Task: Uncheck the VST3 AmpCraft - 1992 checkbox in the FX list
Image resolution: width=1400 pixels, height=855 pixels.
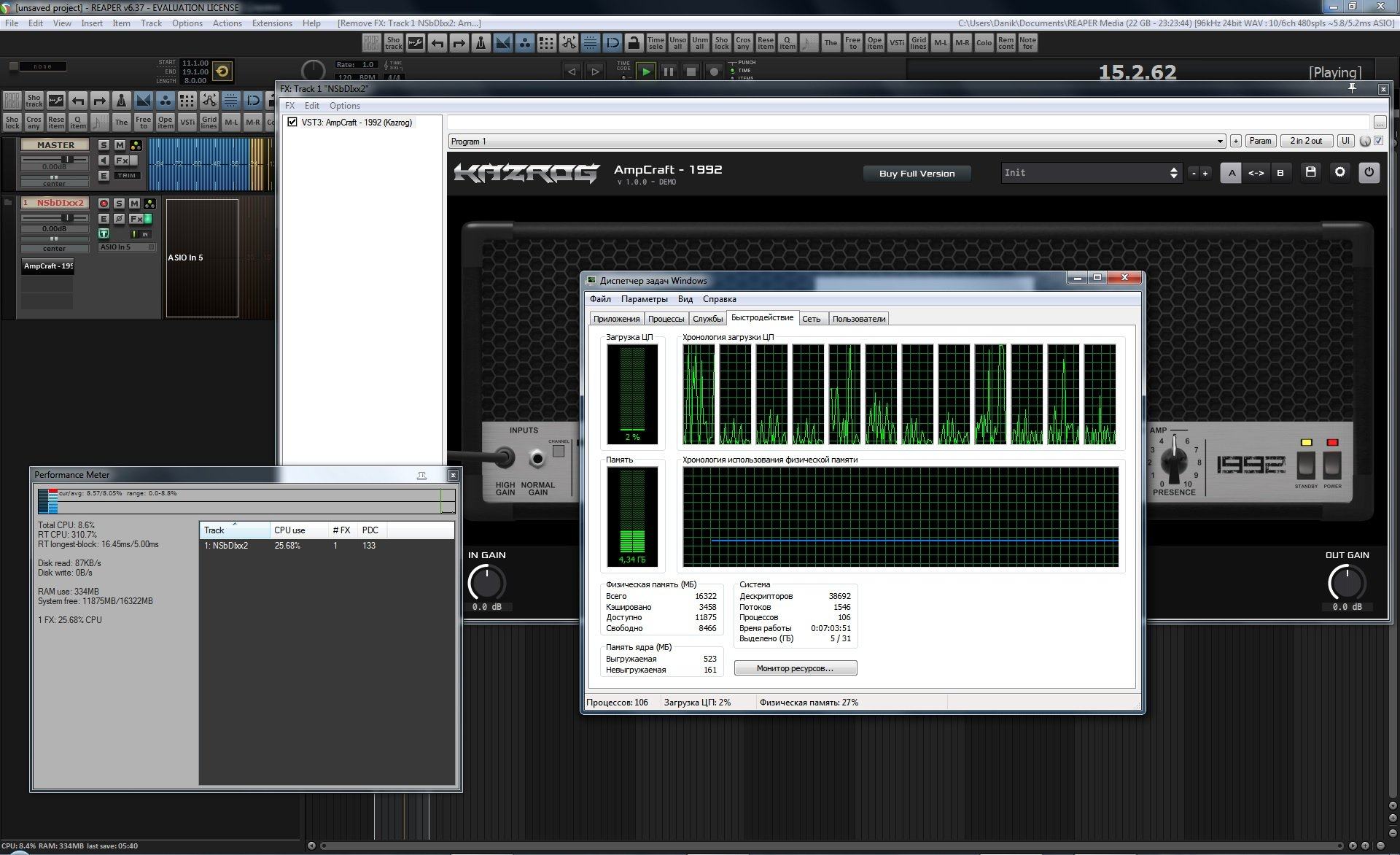Action: 292,123
